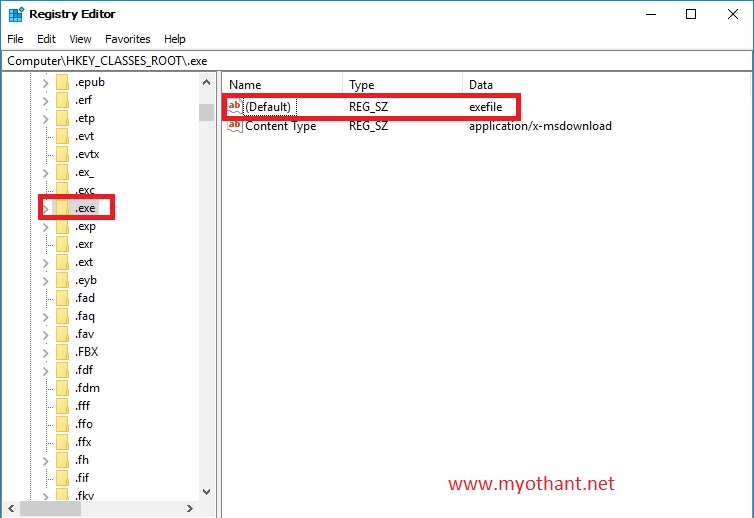The image size is (754, 518).
Task: Click the .exe folder icon
Action: click(x=63, y=208)
